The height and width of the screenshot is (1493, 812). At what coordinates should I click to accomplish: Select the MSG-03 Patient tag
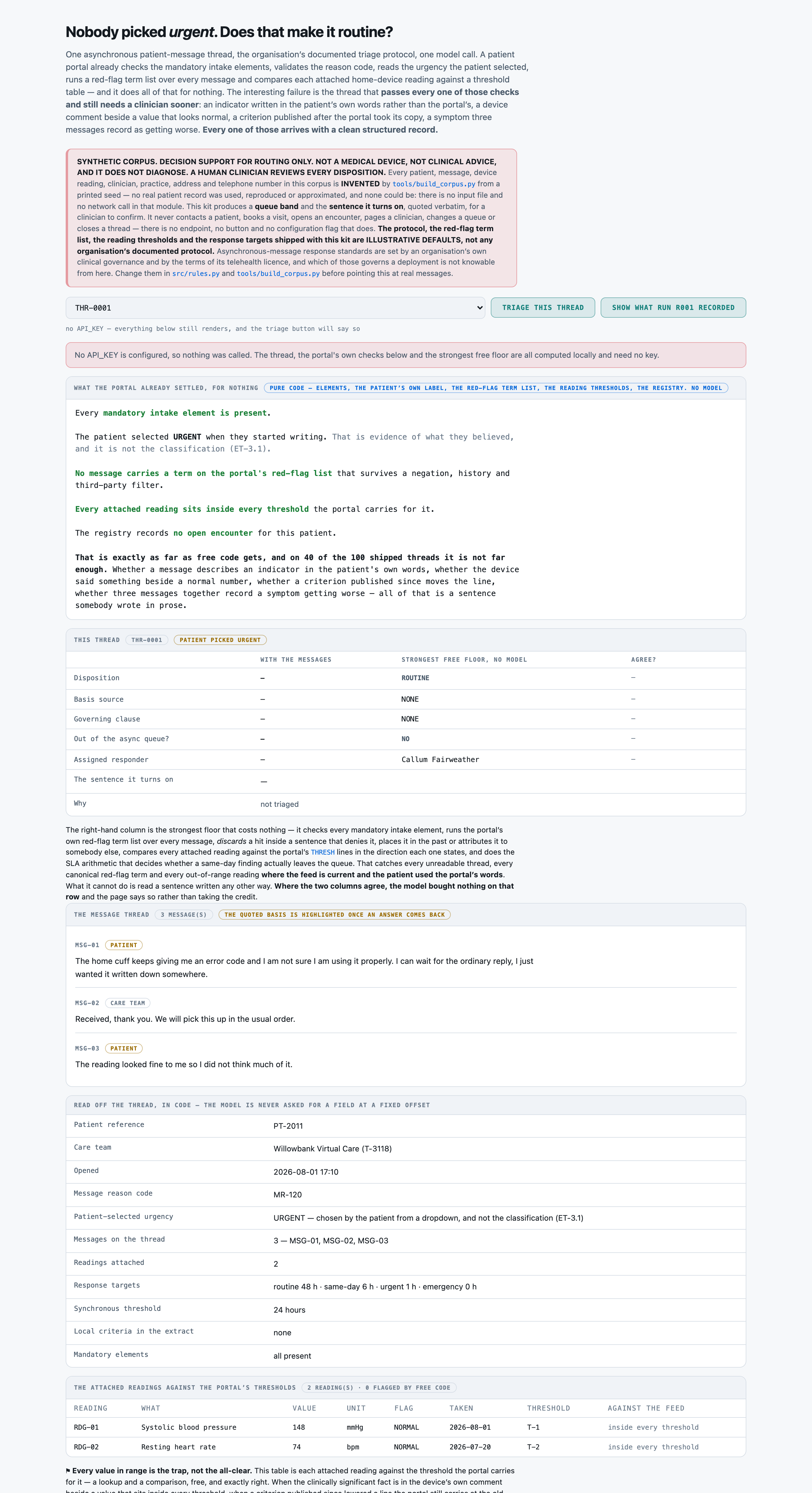pyautogui.click(x=124, y=1048)
